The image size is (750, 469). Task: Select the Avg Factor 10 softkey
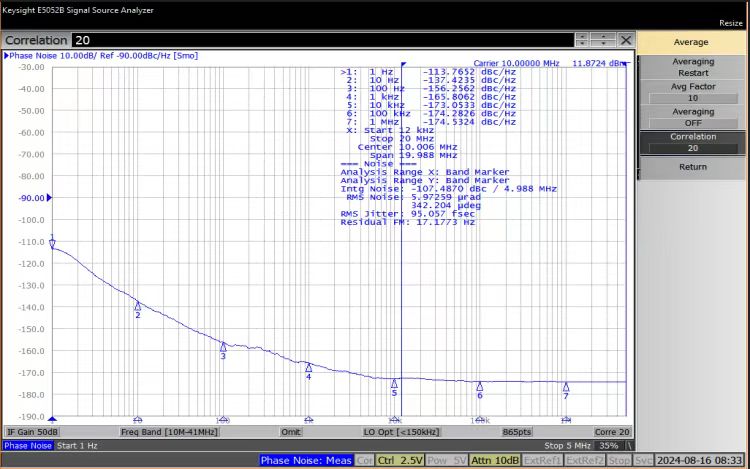(x=692, y=92)
